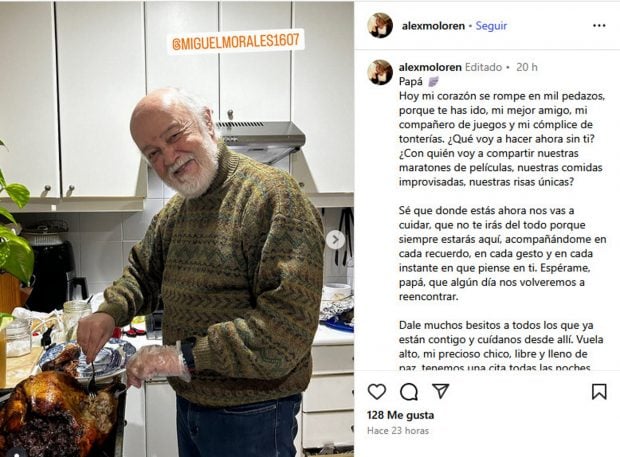The image size is (620, 457).
Task: Open alexmoloren profile from the header username
Action: point(433,26)
